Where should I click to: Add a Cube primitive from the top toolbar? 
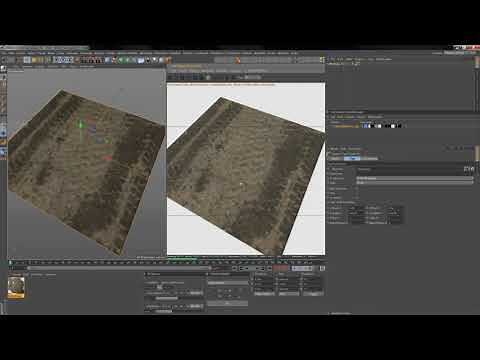107,60
